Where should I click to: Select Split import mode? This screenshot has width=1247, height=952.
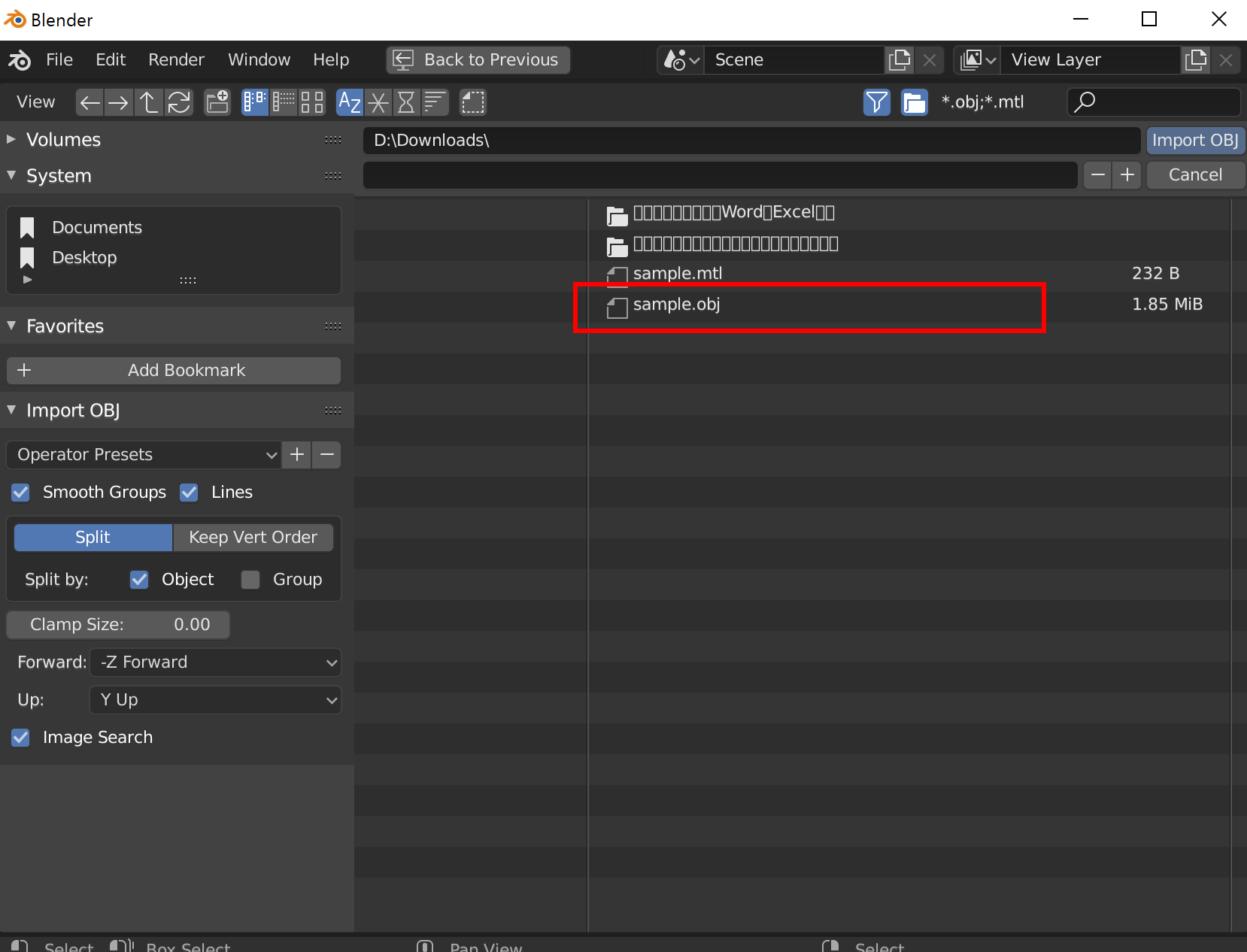pos(93,538)
